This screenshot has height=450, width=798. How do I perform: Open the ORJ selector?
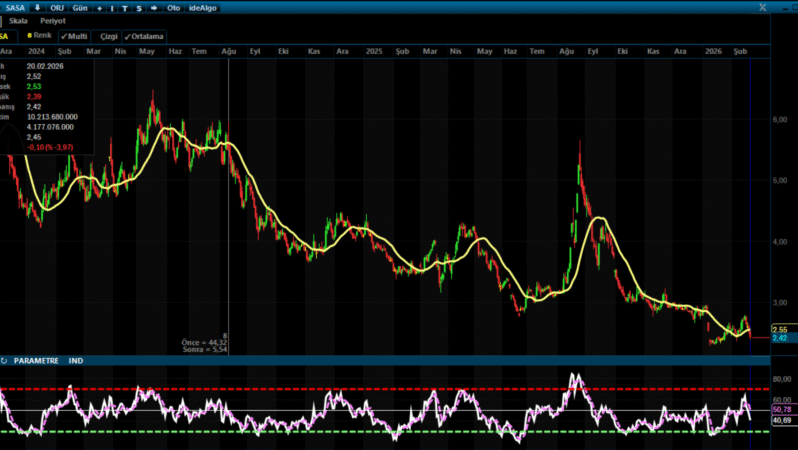pyautogui.click(x=56, y=8)
